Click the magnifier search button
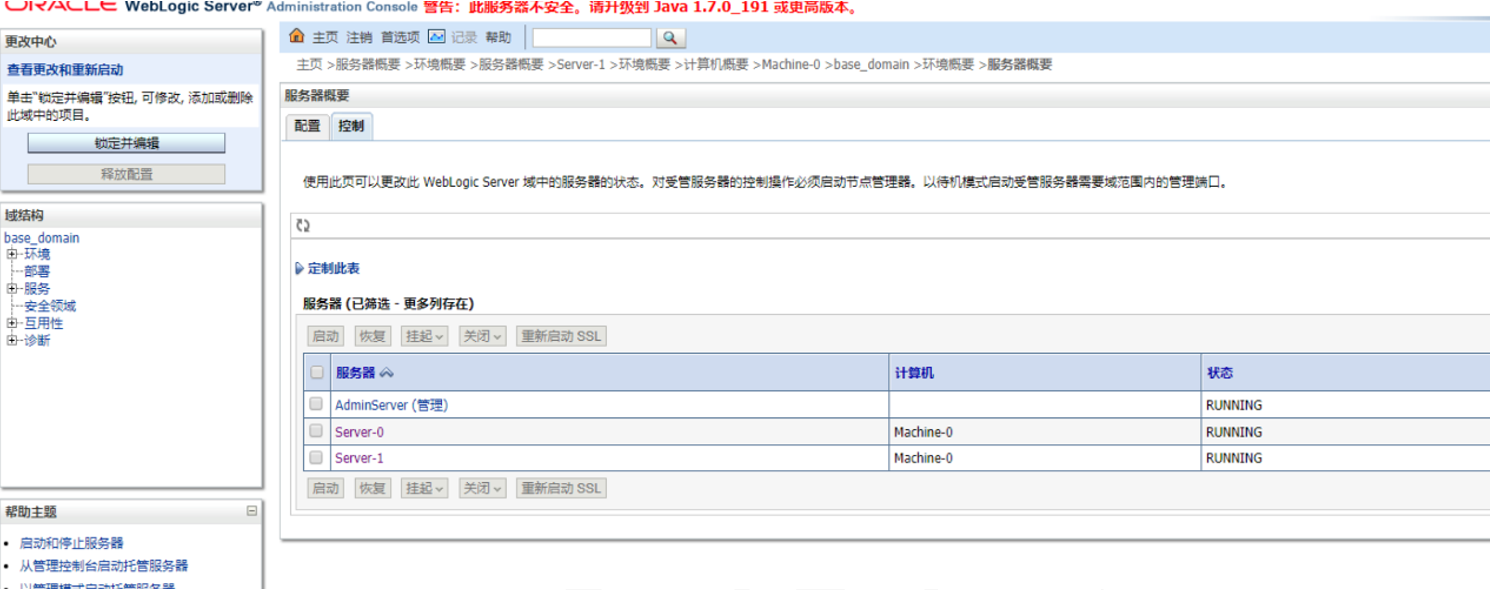 669,38
